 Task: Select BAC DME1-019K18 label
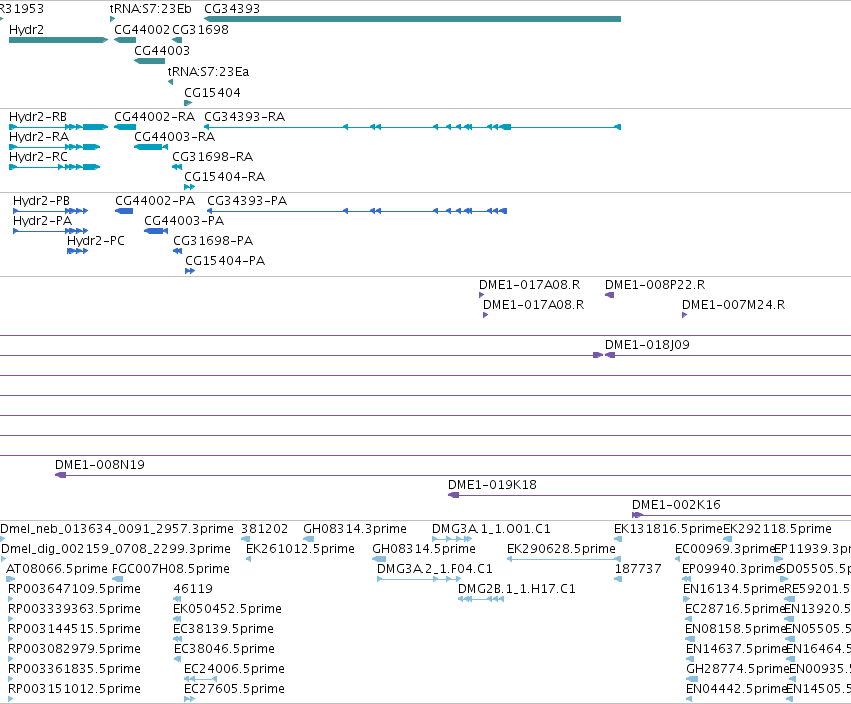[x=492, y=485]
